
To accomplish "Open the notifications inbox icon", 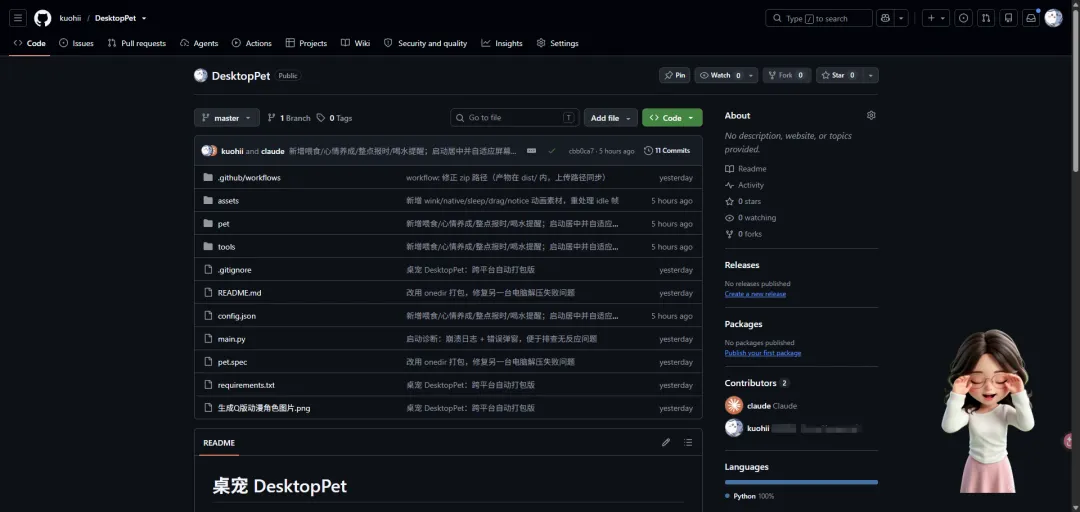I will tap(1031, 18).
